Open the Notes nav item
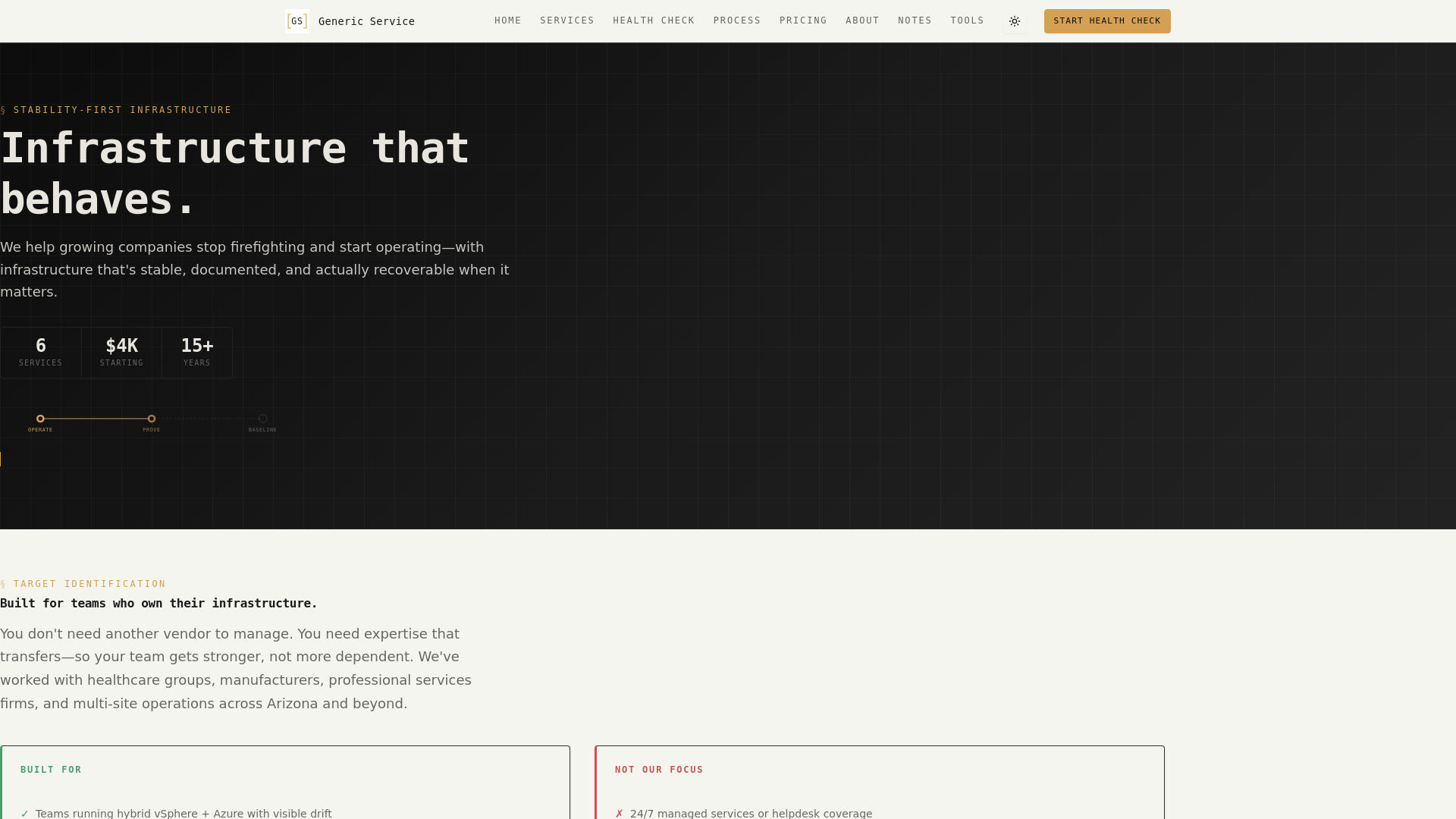The height and width of the screenshot is (819, 1456). [x=915, y=20]
